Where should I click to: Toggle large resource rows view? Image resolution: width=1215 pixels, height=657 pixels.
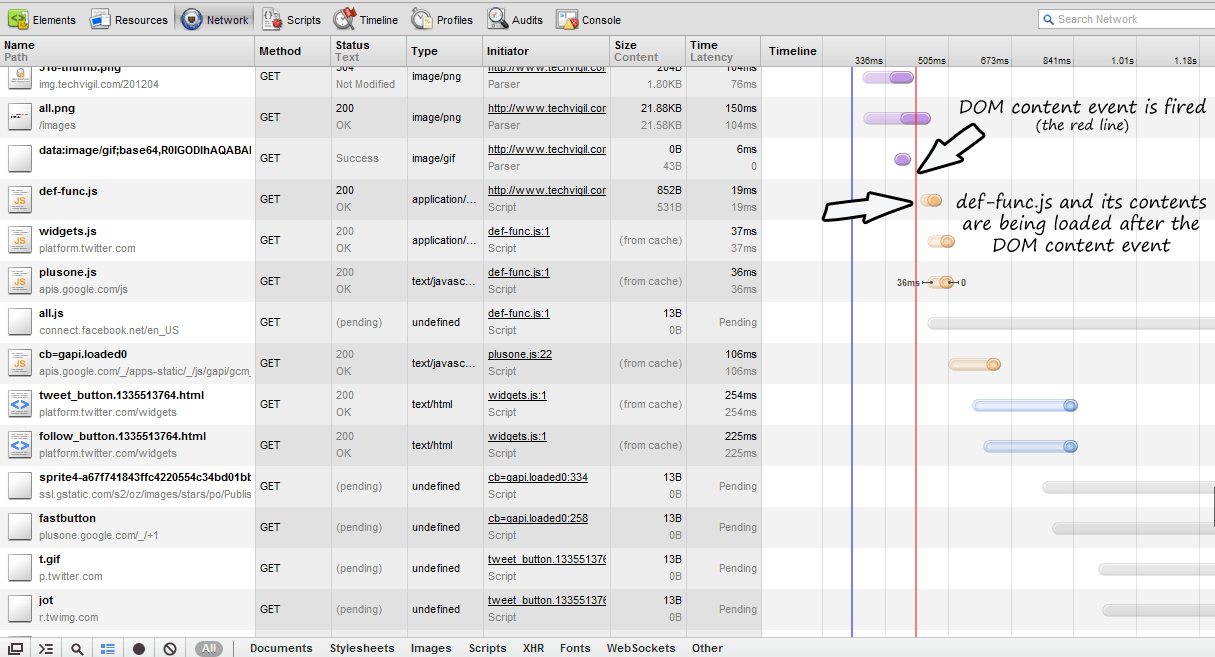[x=108, y=648]
